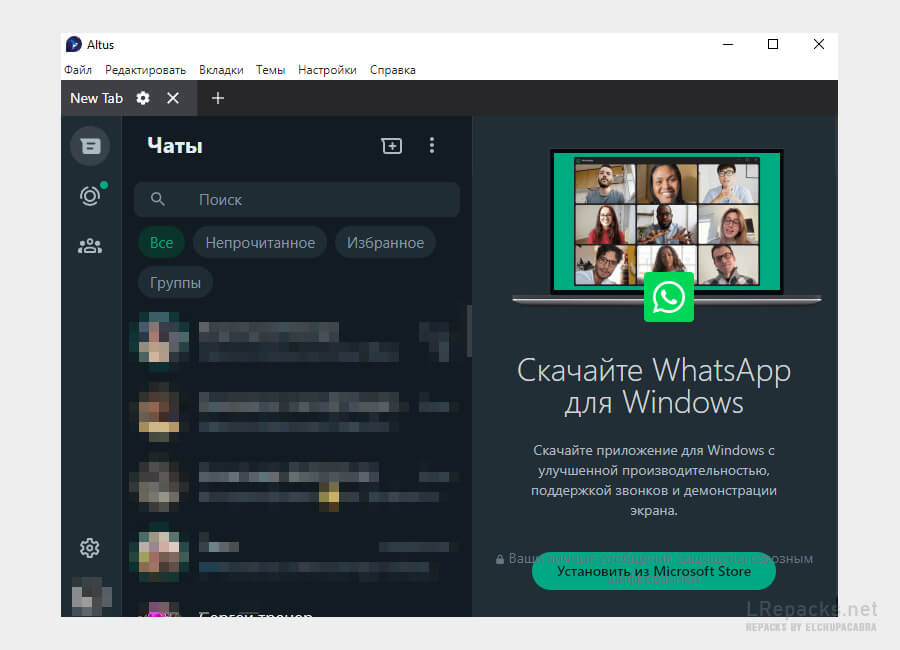Open the Редактировать menu
This screenshot has height=650, width=900.
tap(145, 70)
